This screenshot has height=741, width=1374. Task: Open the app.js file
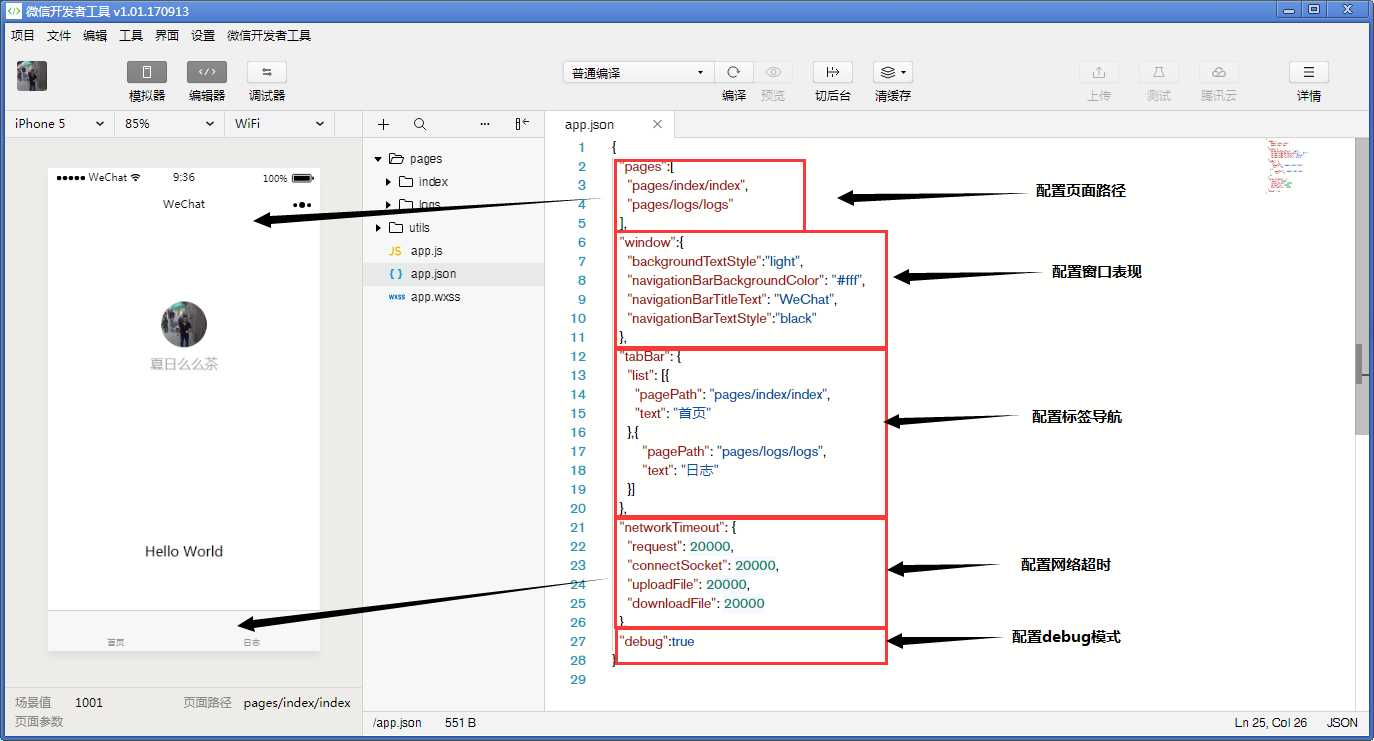point(426,251)
